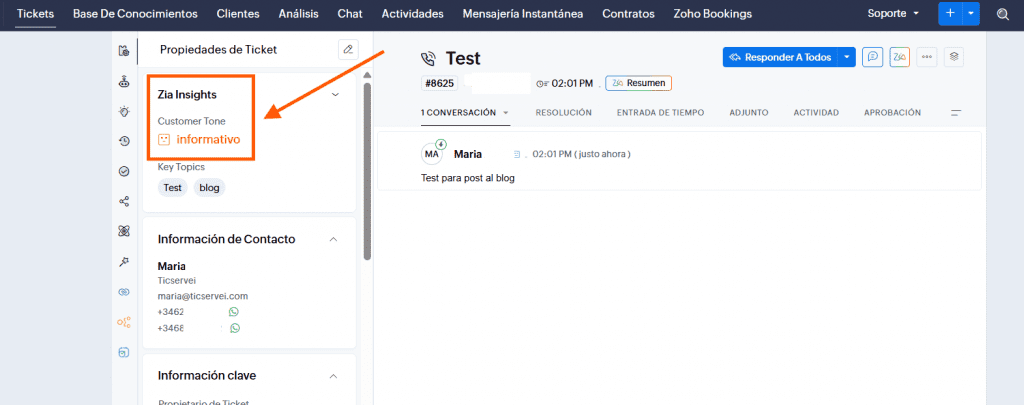Click the comment bubble icon

pos(872,57)
